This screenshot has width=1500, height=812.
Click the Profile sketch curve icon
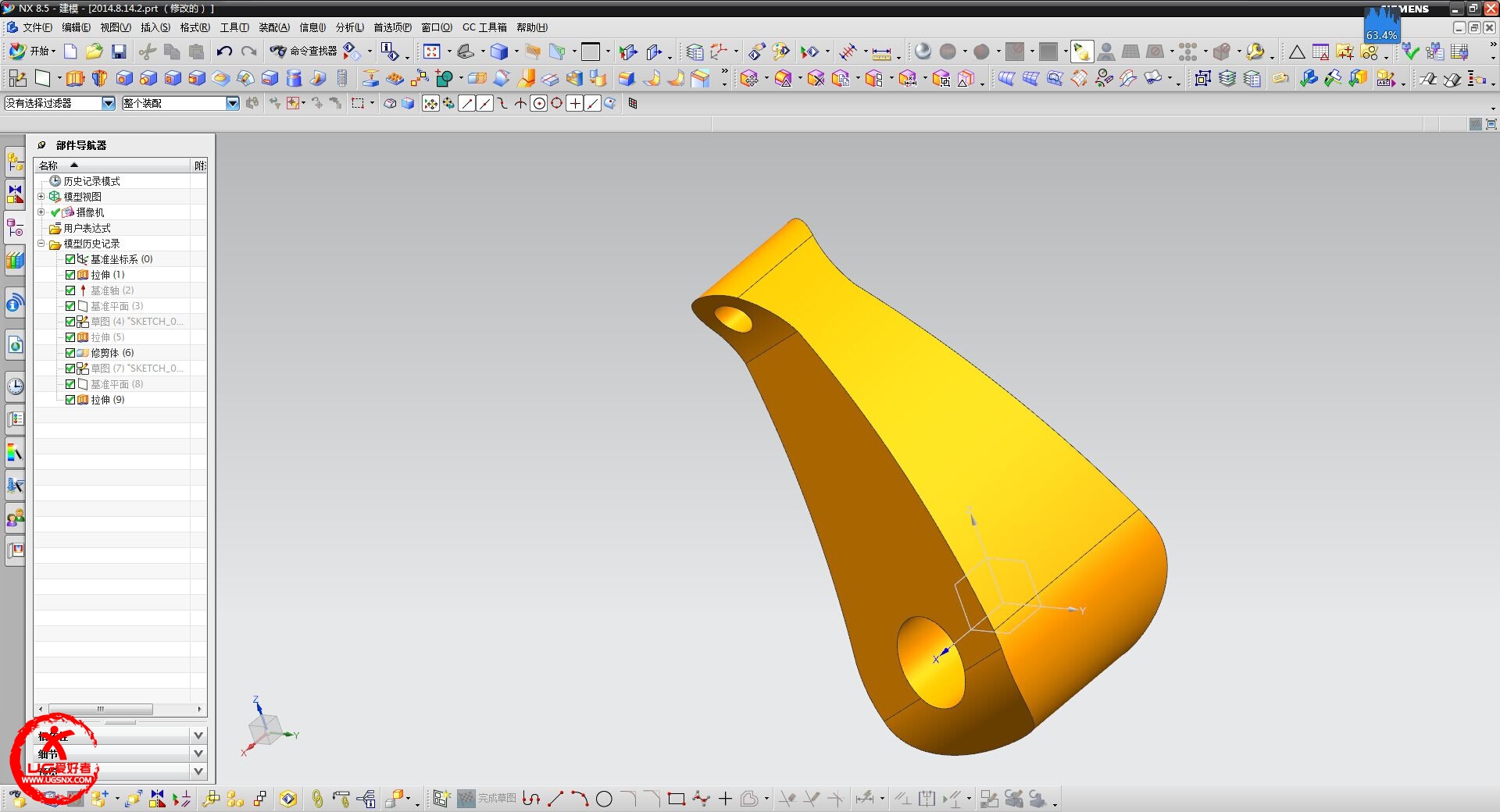click(531, 799)
